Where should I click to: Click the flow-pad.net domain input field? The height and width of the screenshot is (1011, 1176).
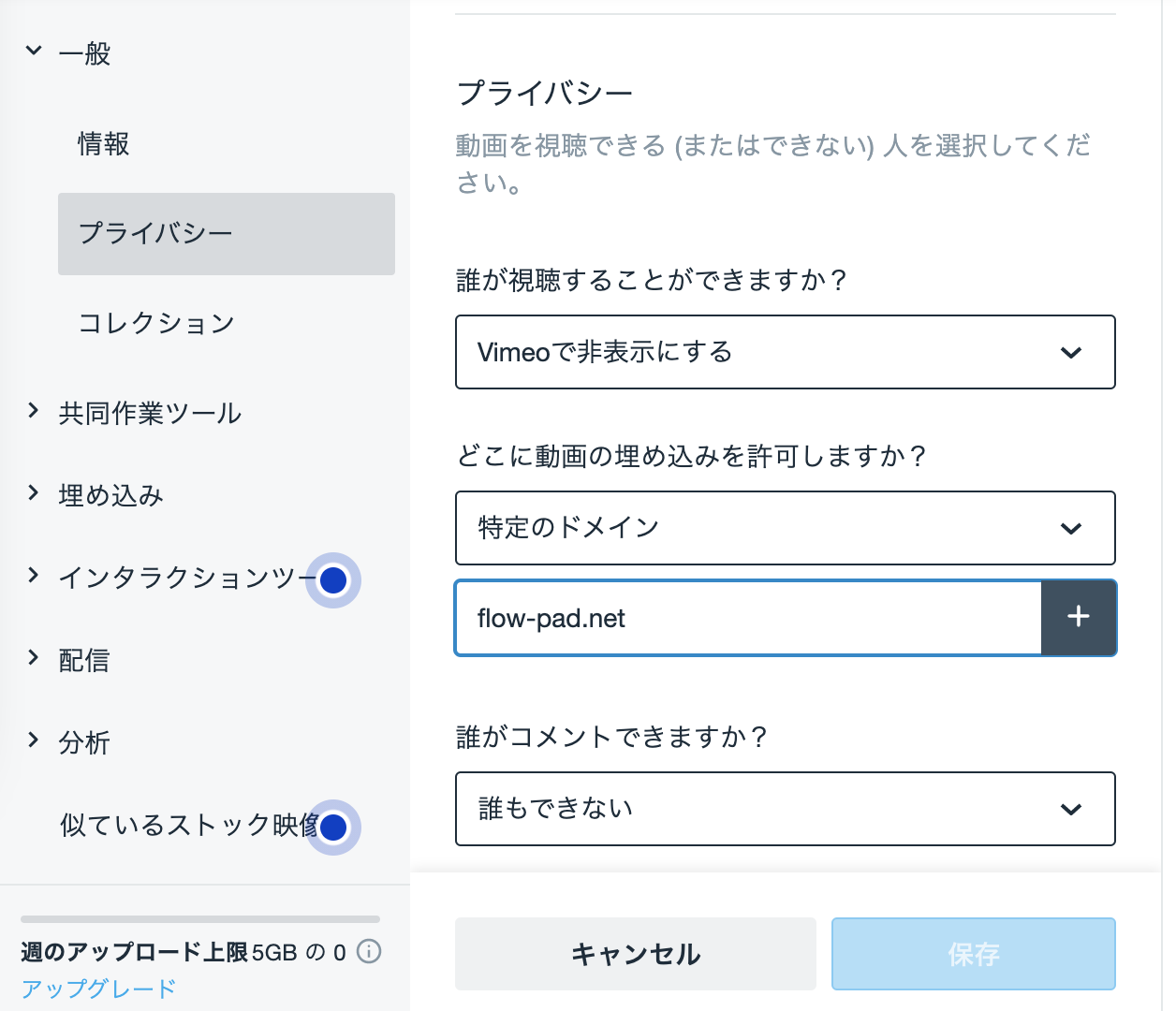click(x=748, y=618)
